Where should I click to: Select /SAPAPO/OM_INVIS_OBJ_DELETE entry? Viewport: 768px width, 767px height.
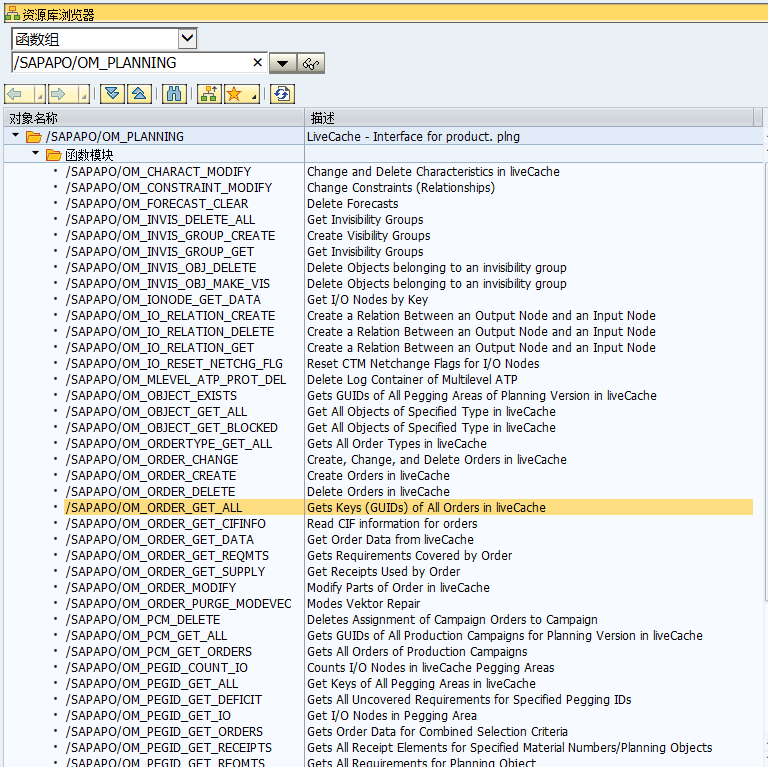[161, 267]
